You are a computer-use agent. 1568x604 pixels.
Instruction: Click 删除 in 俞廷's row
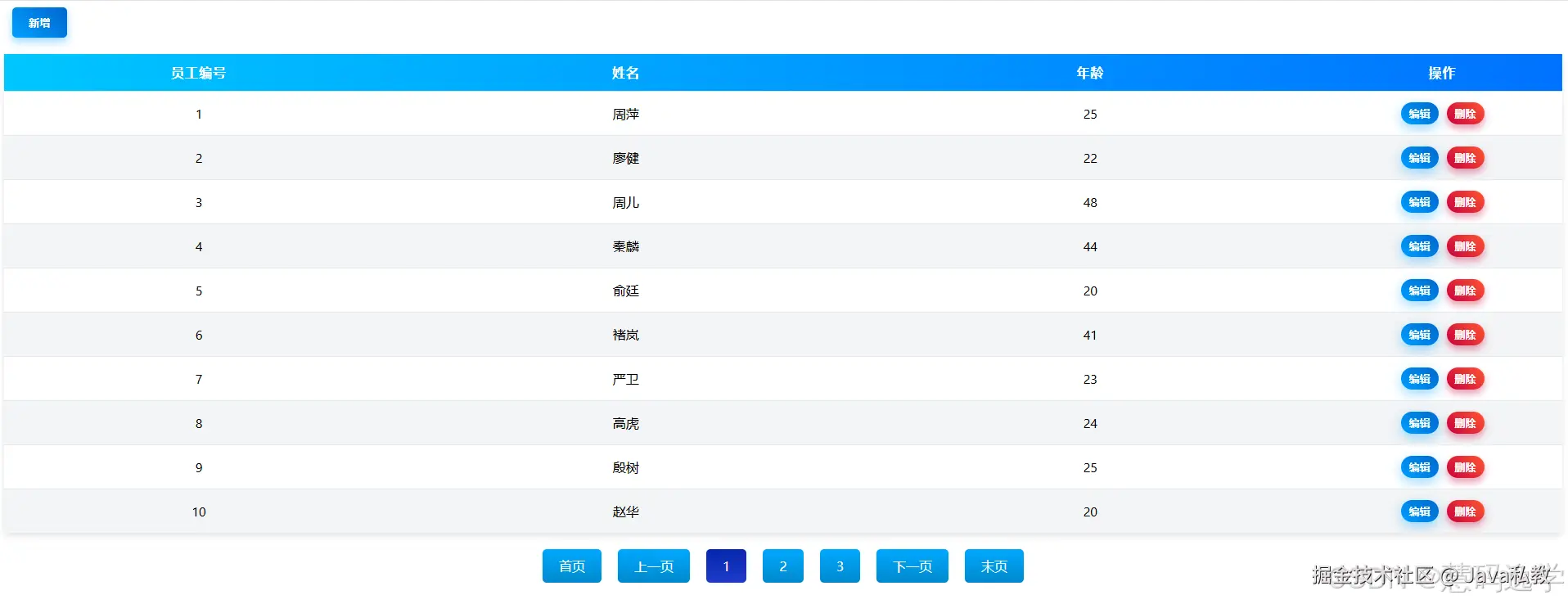pos(1465,291)
